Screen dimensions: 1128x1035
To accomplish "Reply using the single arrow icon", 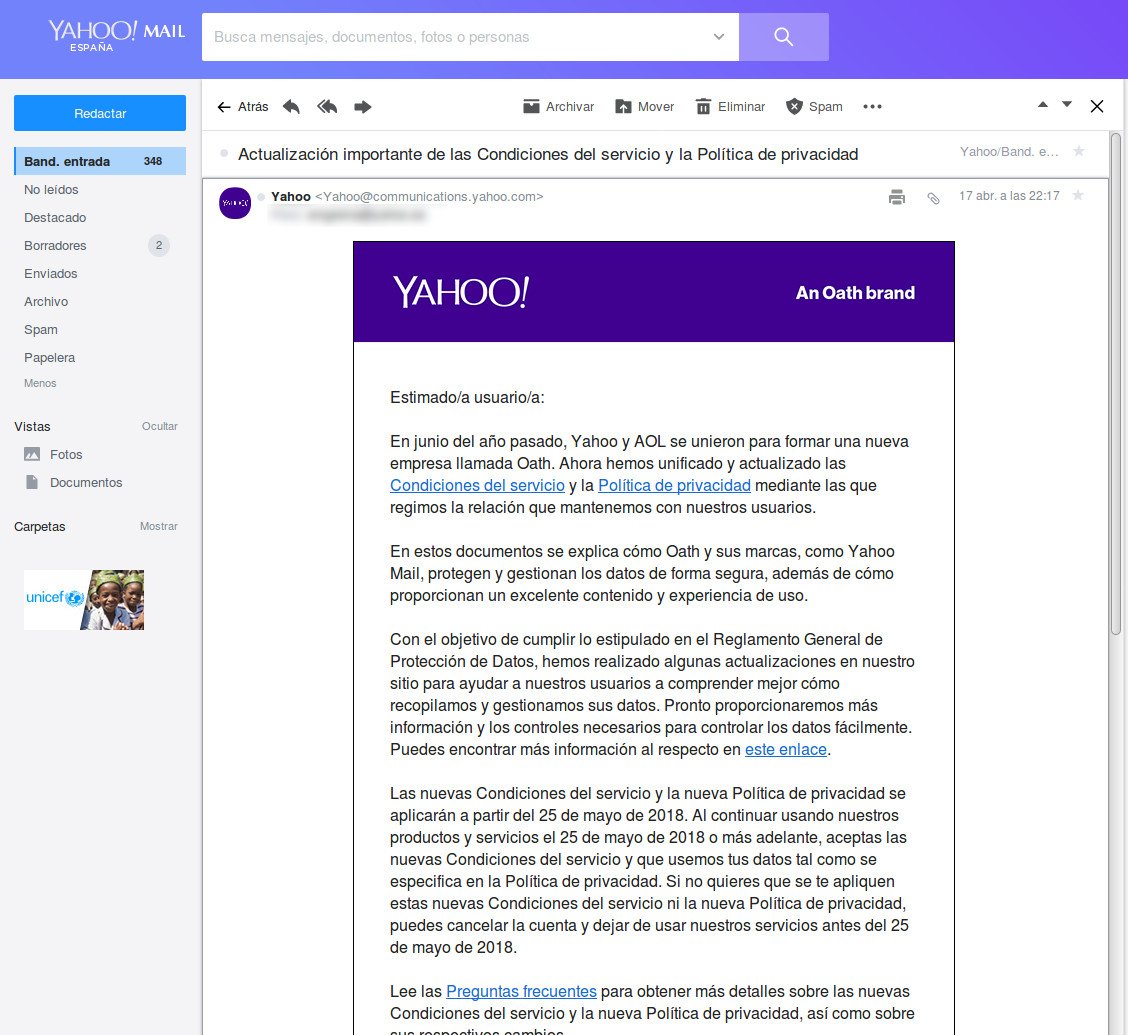I will coord(291,106).
